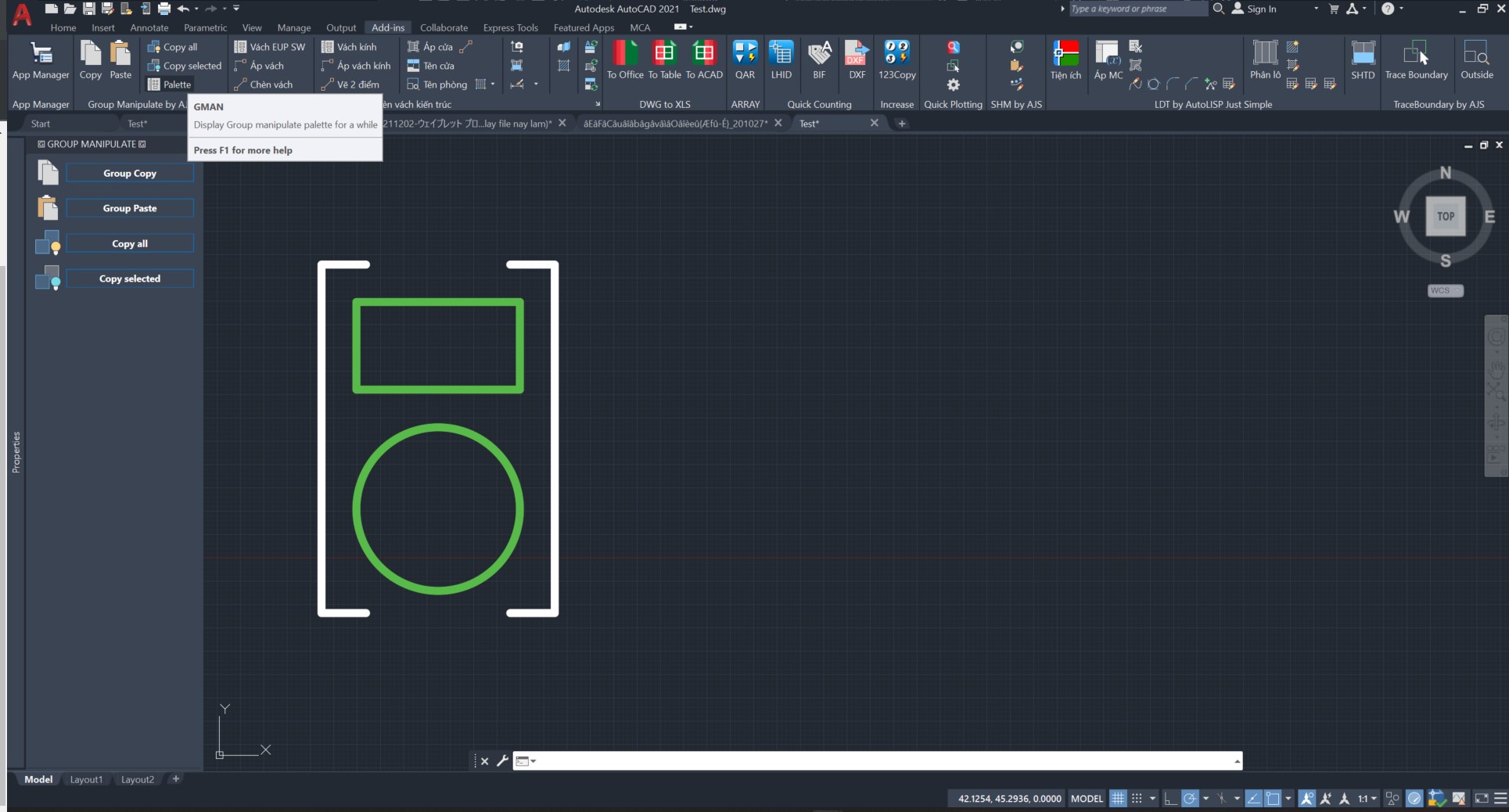Toggle snap mode in the status bar
This screenshot has width=1509, height=812.
point(1137,799)
